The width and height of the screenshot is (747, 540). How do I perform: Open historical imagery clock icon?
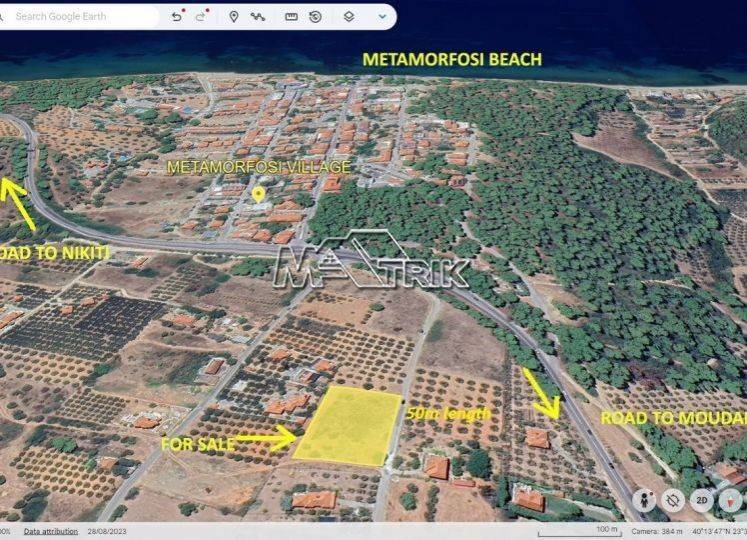(x=315, y=17)
